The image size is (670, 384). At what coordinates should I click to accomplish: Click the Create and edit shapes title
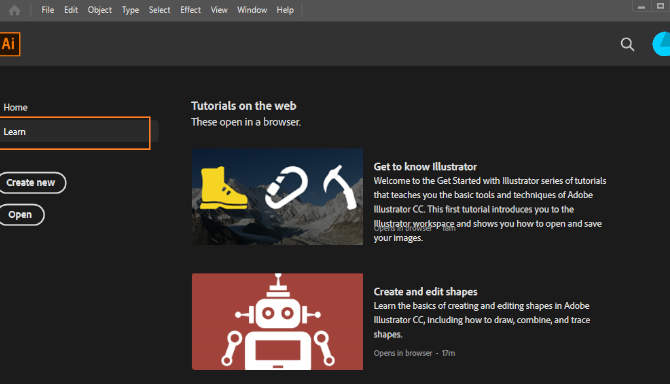point(426,292)
